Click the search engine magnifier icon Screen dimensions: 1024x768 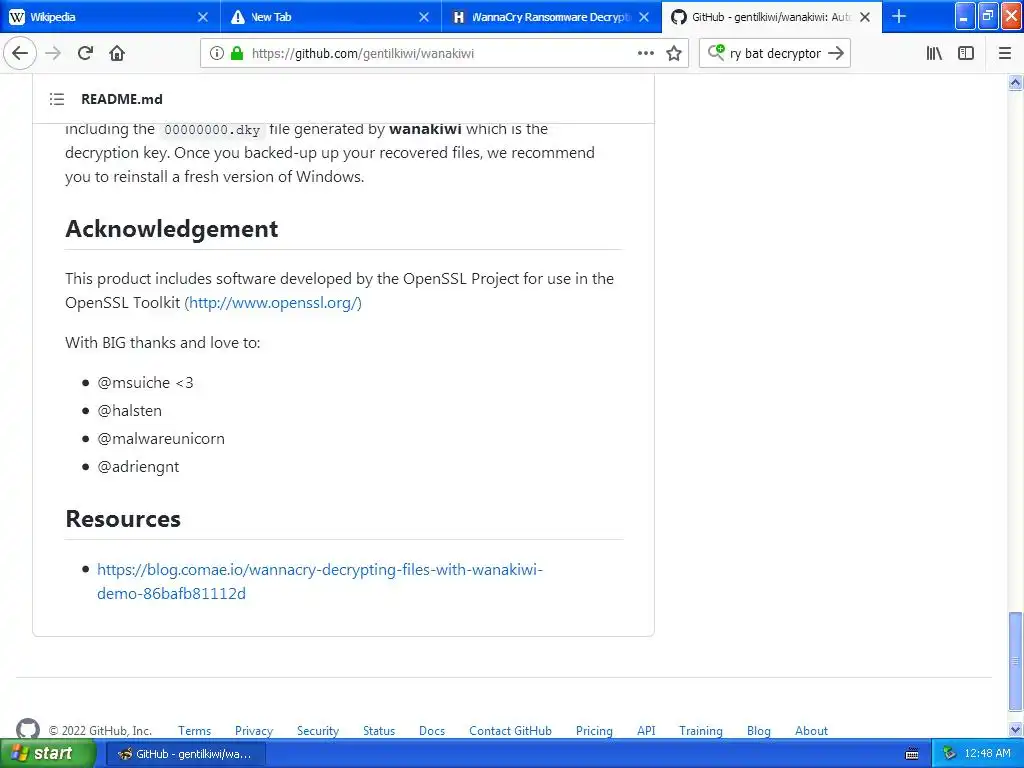point(716,53)
